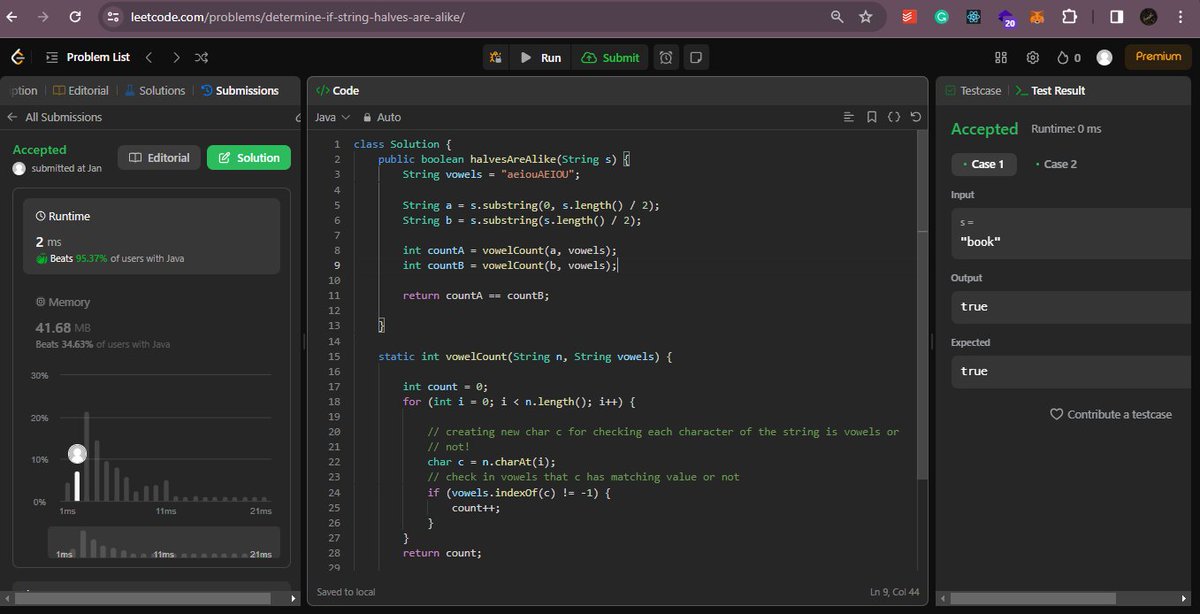Screen dimensions: 1200x614
Task: Open the Java language dropdown
Action: coord(331,117)
